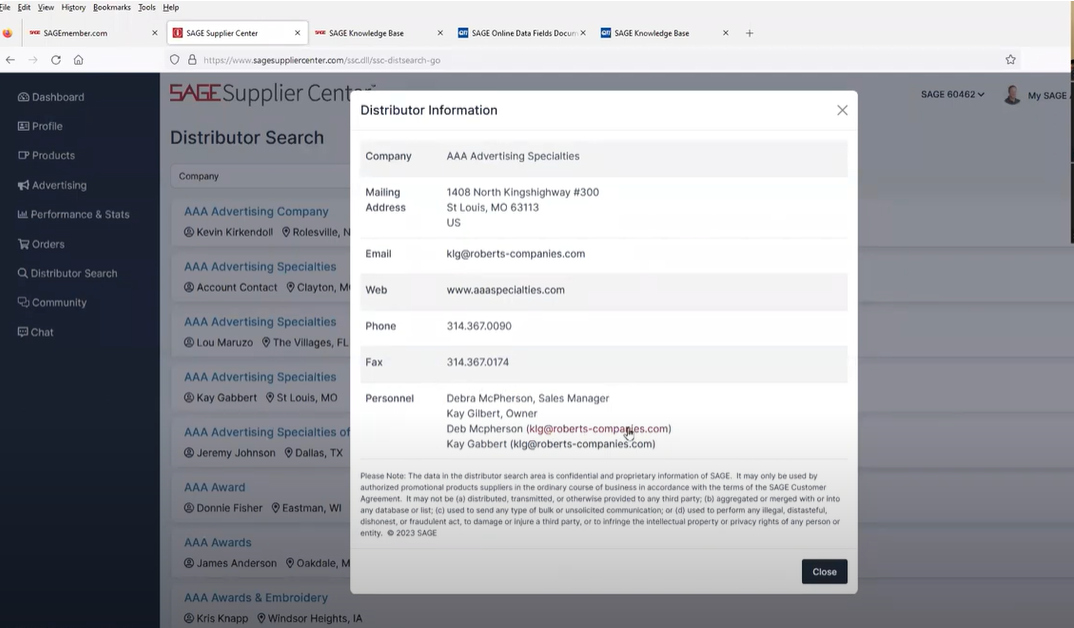
Task: Click the Advertising megaphone icon
Action: [x=23, y=185]
